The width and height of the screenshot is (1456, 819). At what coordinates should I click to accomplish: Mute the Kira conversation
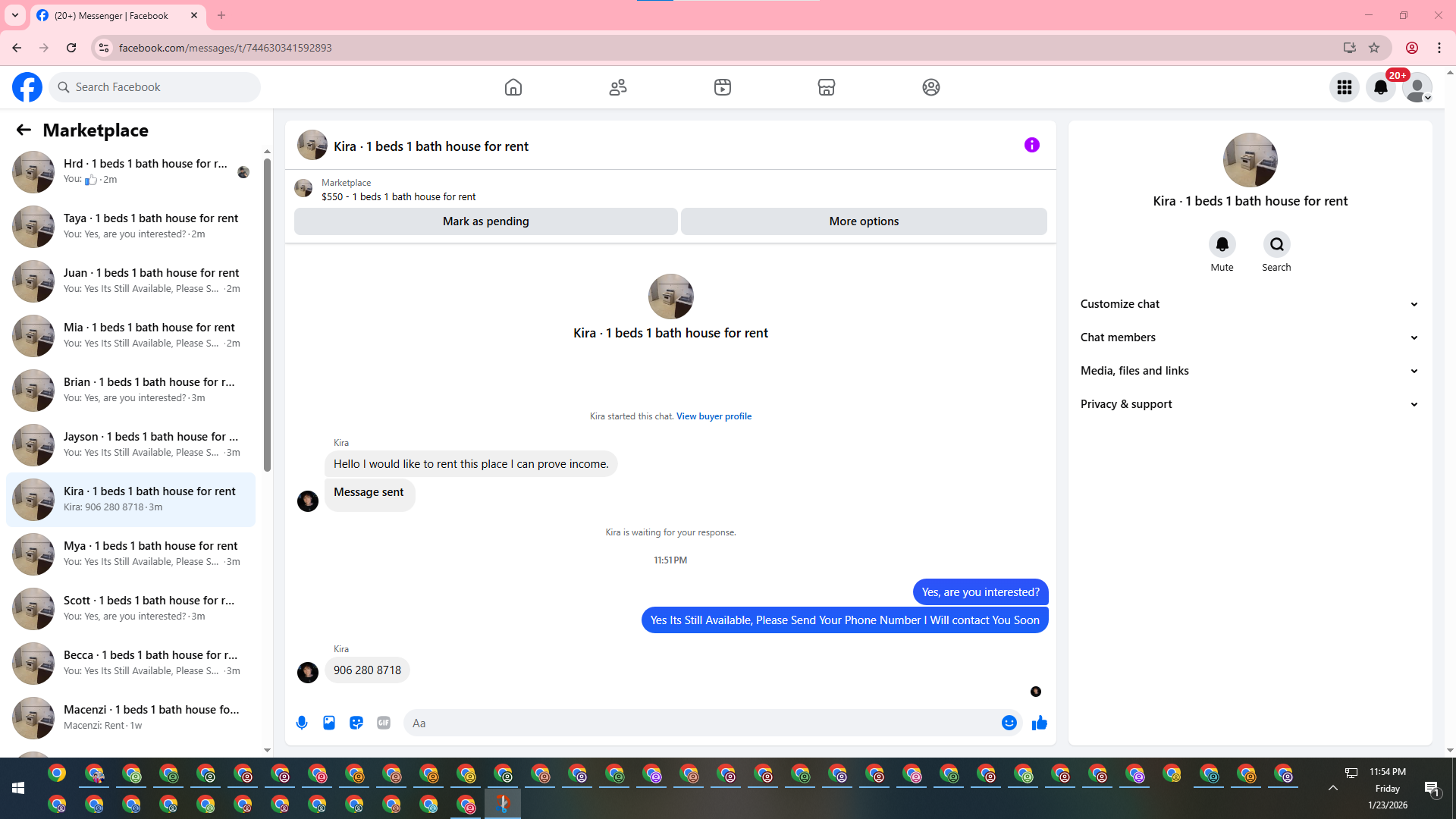point(1222,244)
